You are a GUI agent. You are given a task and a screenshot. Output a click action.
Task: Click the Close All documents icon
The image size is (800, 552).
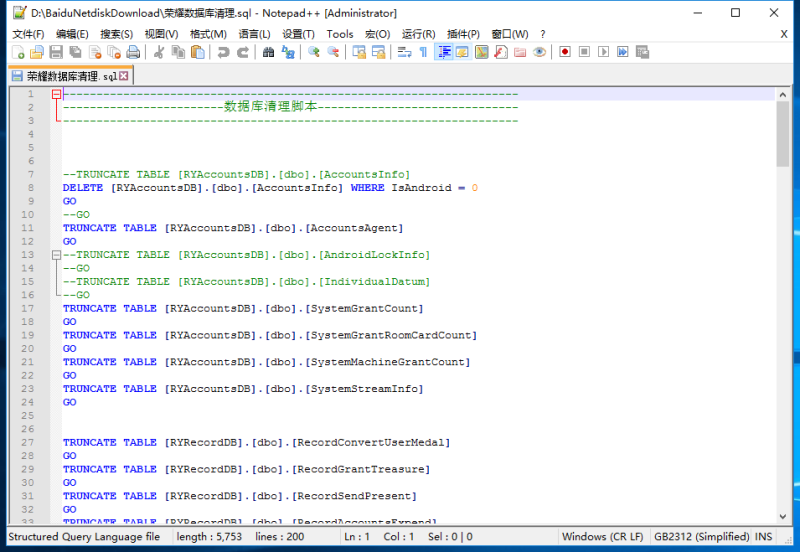114,52
